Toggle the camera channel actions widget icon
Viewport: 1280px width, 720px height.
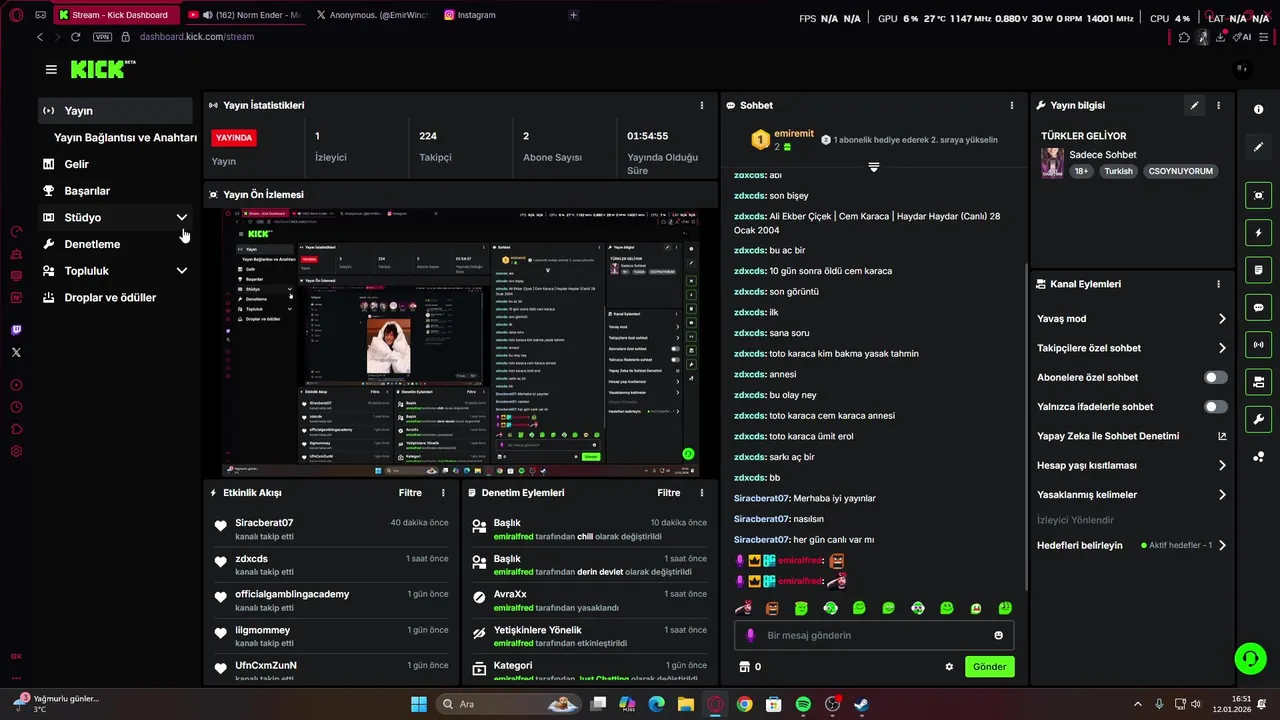pyautogui.click(x=1258, y=382)
